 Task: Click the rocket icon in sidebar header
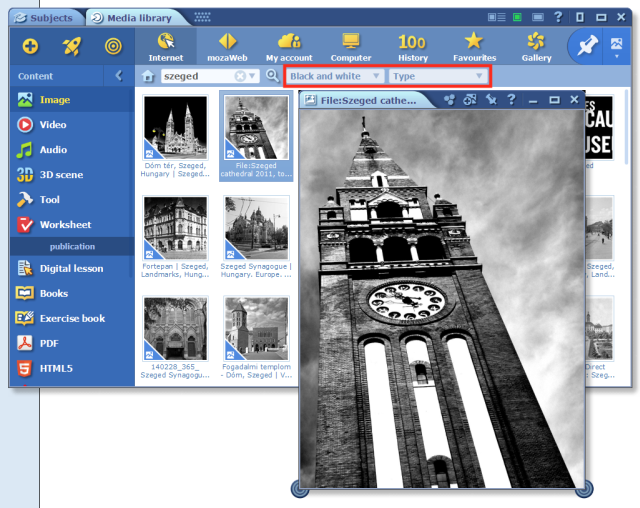coord(72,46)
